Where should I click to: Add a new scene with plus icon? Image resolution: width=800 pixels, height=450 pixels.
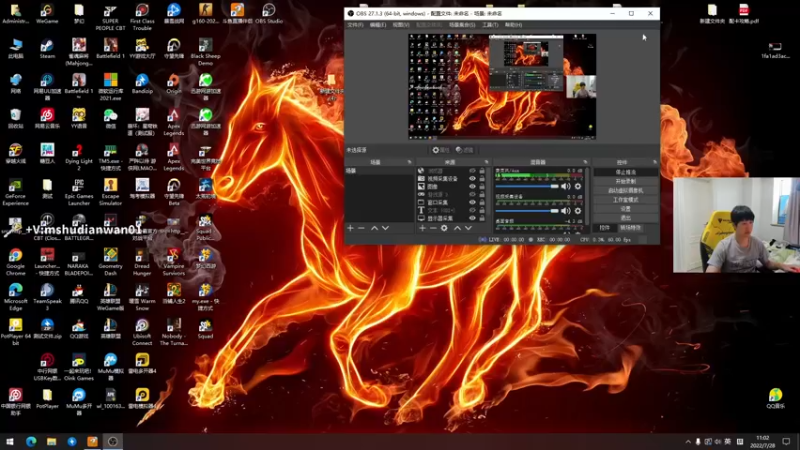point(351,228)
